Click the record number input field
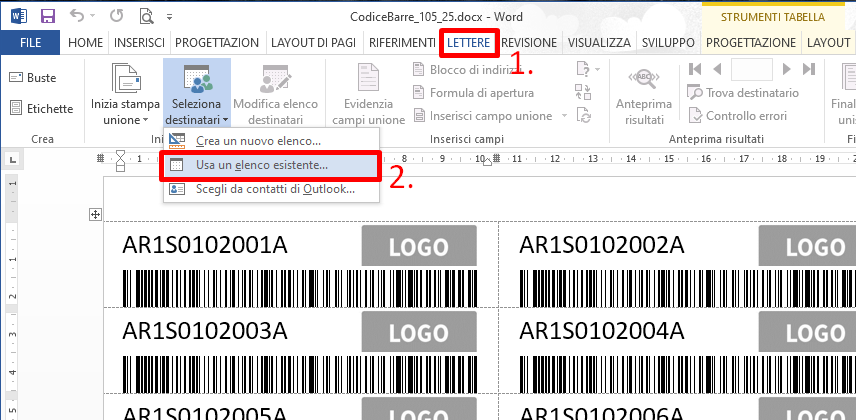 click(x=752, y=69)
